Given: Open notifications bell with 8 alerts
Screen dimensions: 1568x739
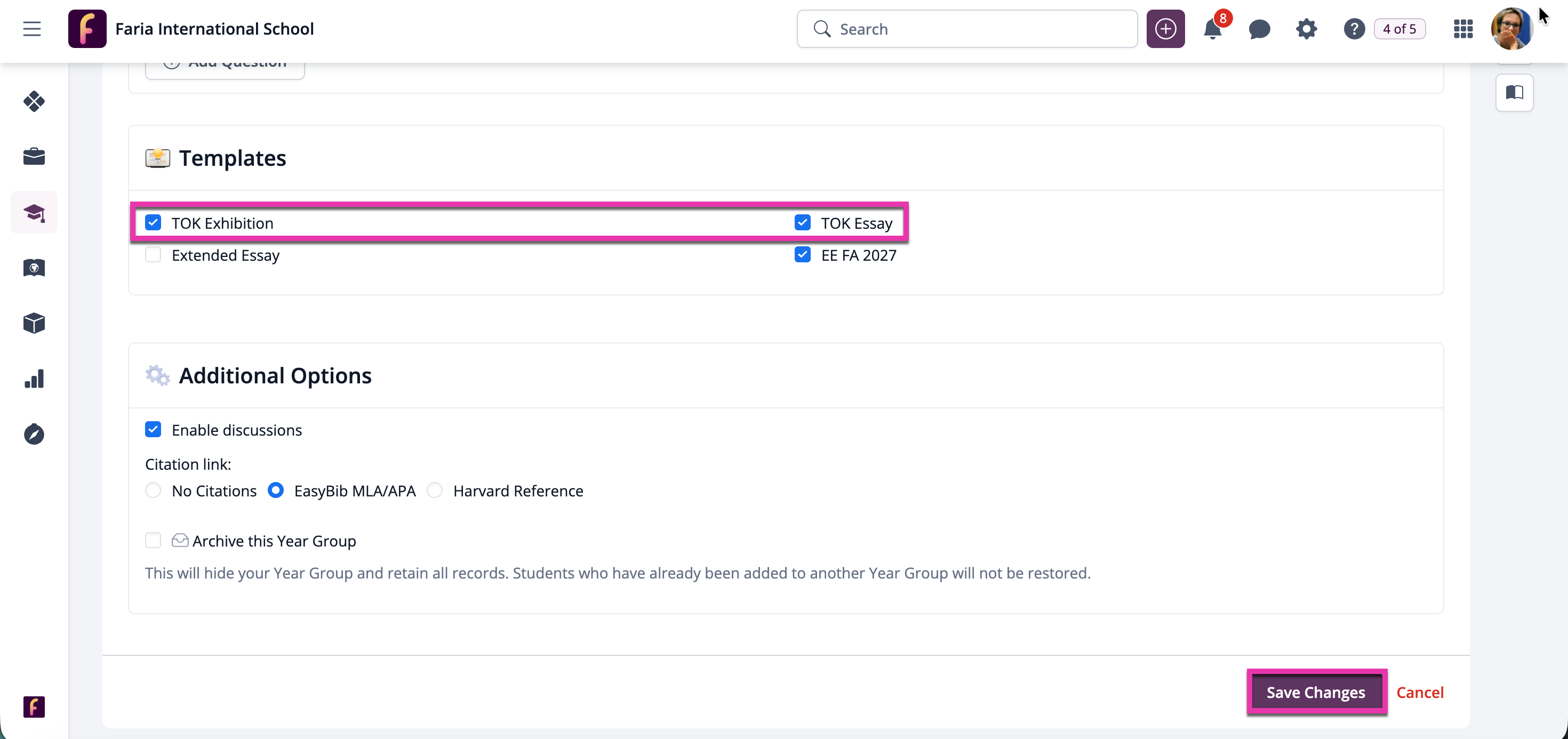Looking at the screenshot, I should tap(1213, 29).
